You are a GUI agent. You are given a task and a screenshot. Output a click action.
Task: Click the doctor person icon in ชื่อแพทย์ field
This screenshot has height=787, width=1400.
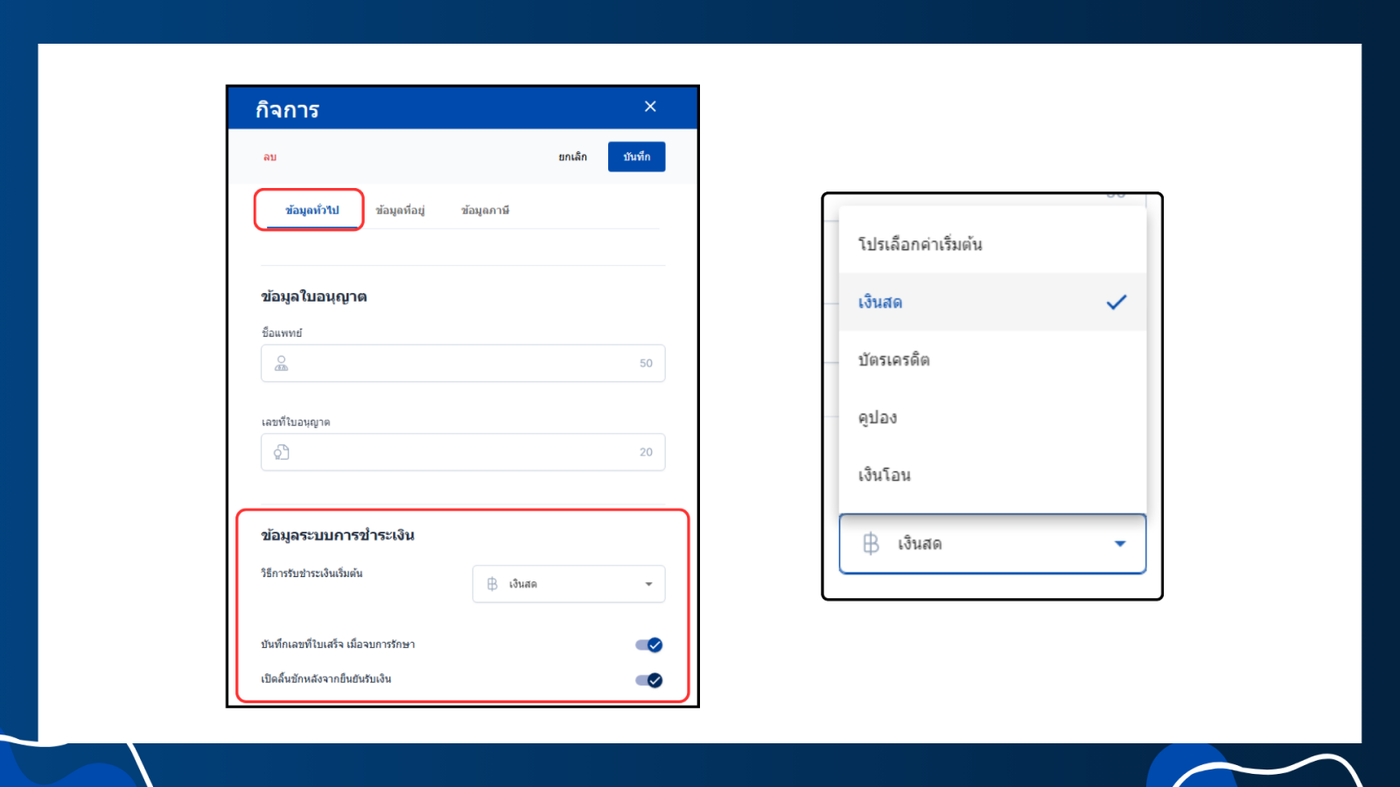282,363
